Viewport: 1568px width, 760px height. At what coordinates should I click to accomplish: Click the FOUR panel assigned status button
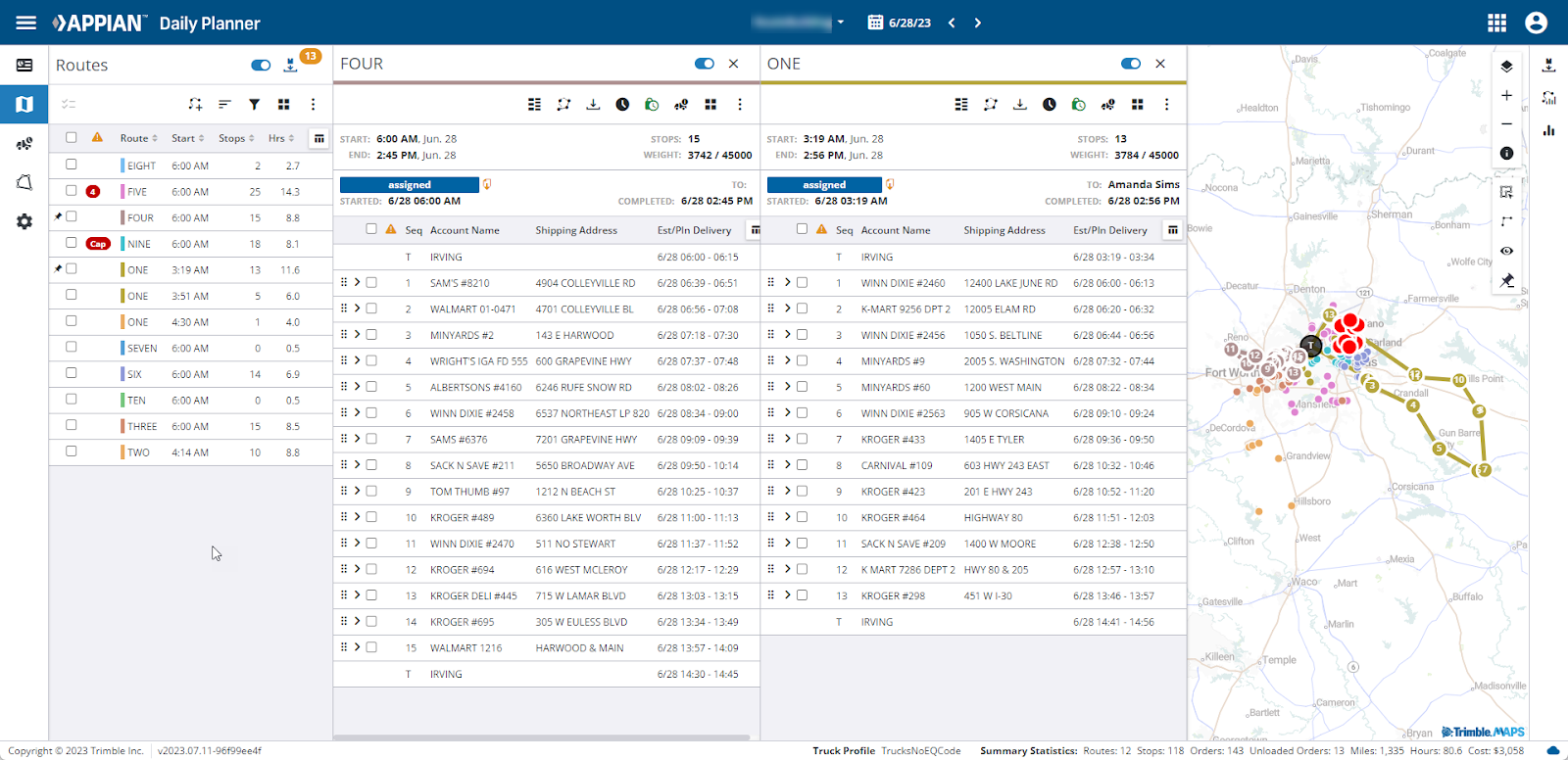tap(410, 184)
